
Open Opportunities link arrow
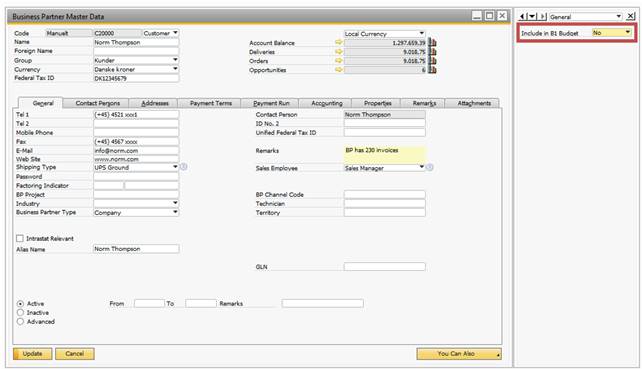338,70
